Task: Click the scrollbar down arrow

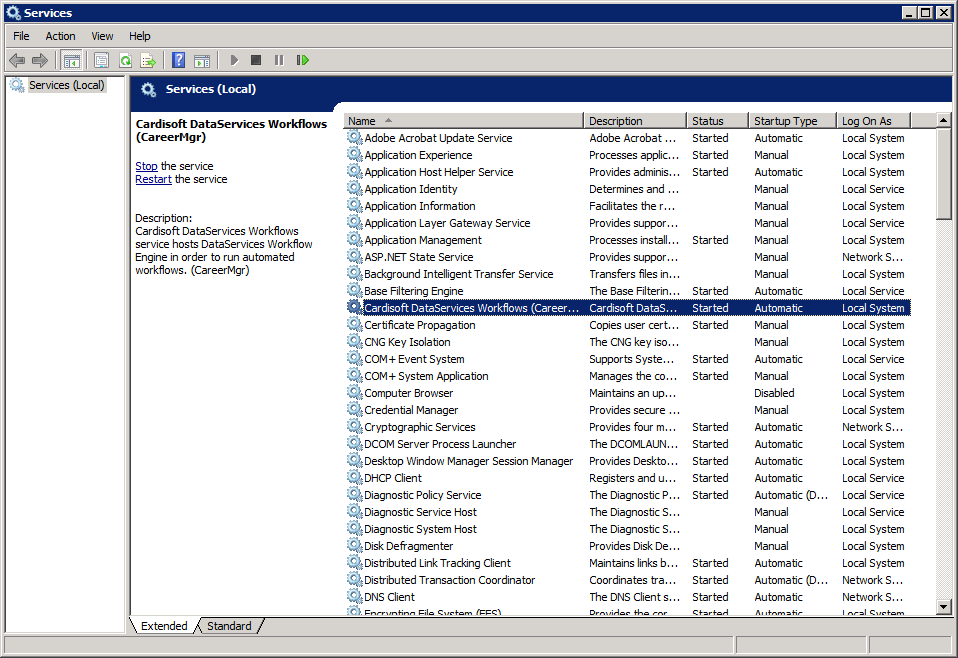Action: (943, 607)
